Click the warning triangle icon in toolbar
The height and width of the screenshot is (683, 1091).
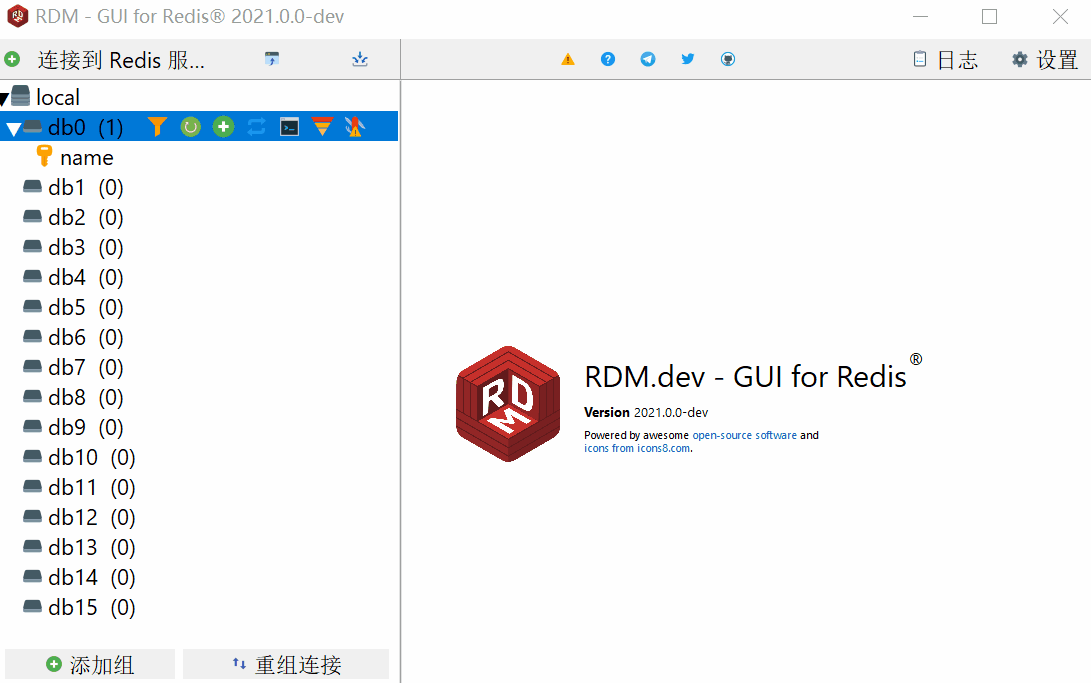point(567,59)
